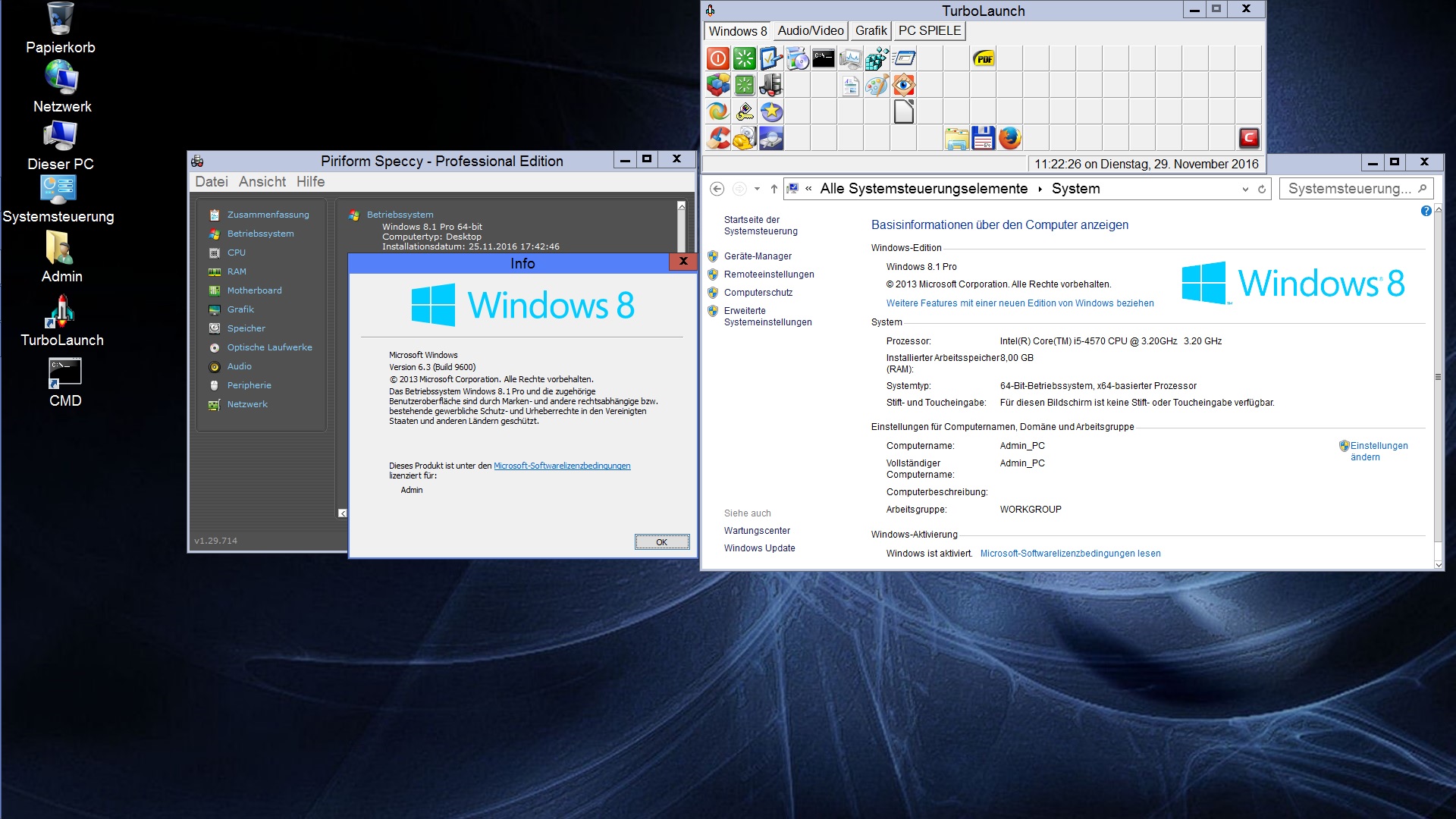Select Optische Laufwerke in Speccy sidebar
Screen dimensions: 1456x819
click(269, 347)
